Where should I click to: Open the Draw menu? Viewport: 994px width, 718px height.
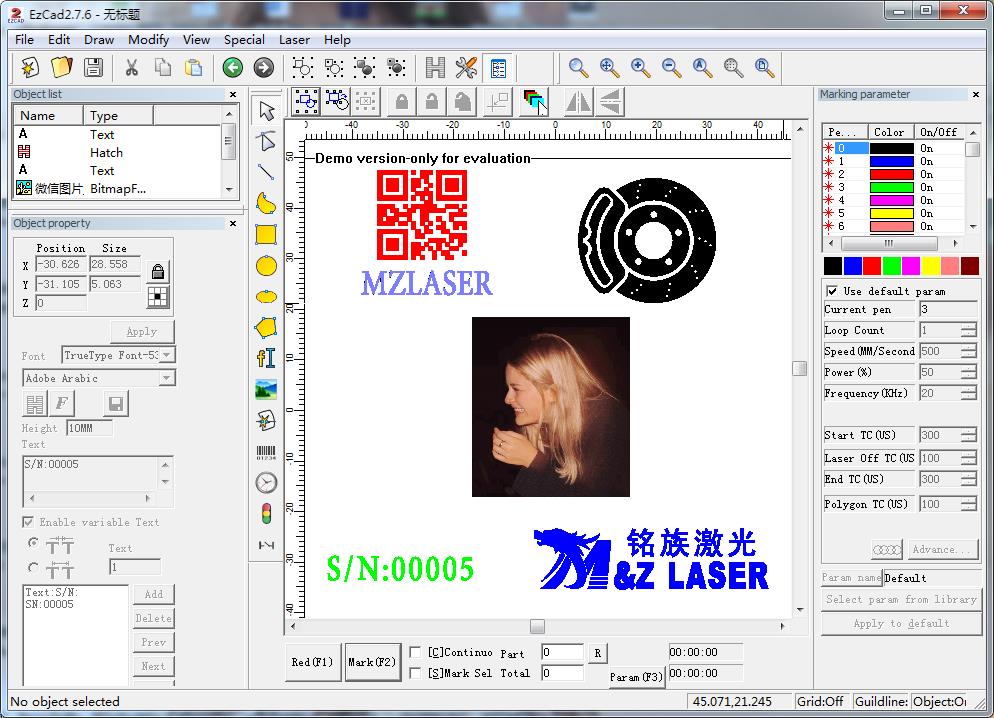[x=99, y=39]
